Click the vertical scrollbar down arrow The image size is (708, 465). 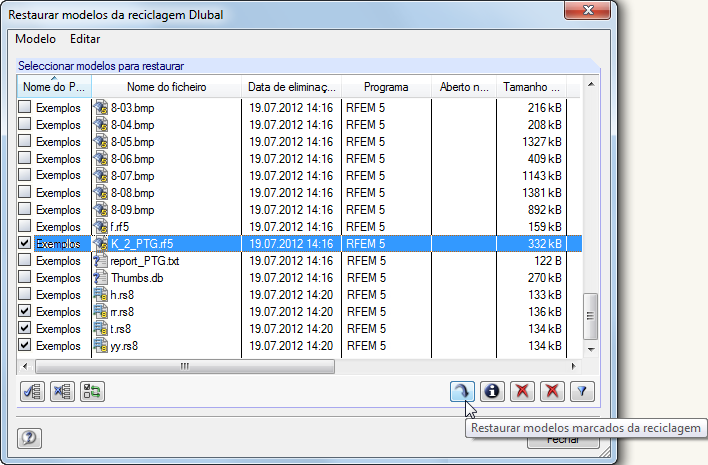click(591, 349)
